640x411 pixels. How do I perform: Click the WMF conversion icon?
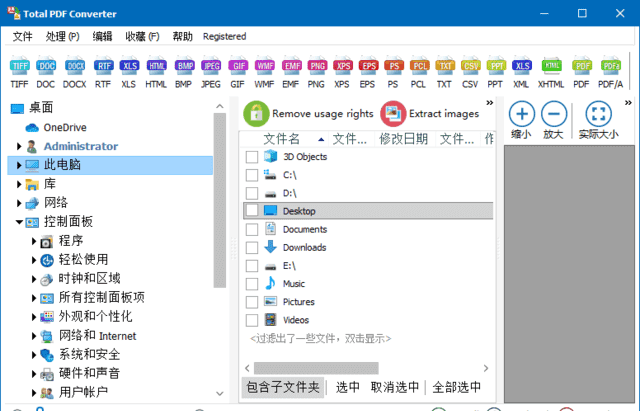[x=264, y=66]
